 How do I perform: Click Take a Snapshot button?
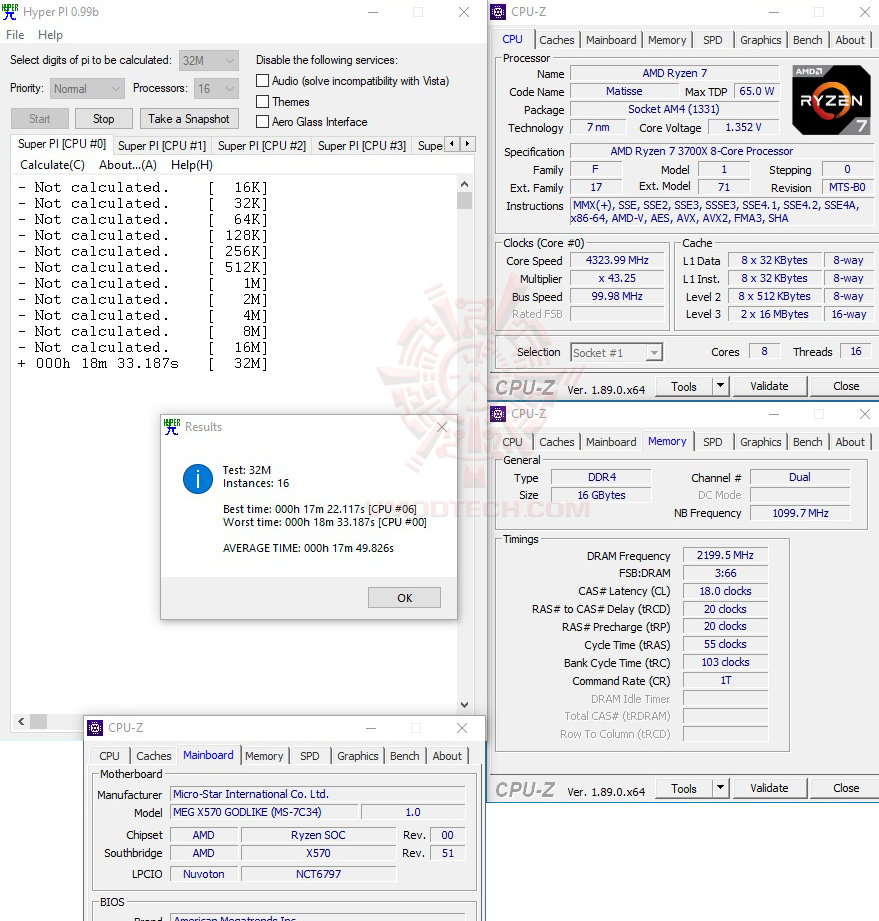coord(189,119)
